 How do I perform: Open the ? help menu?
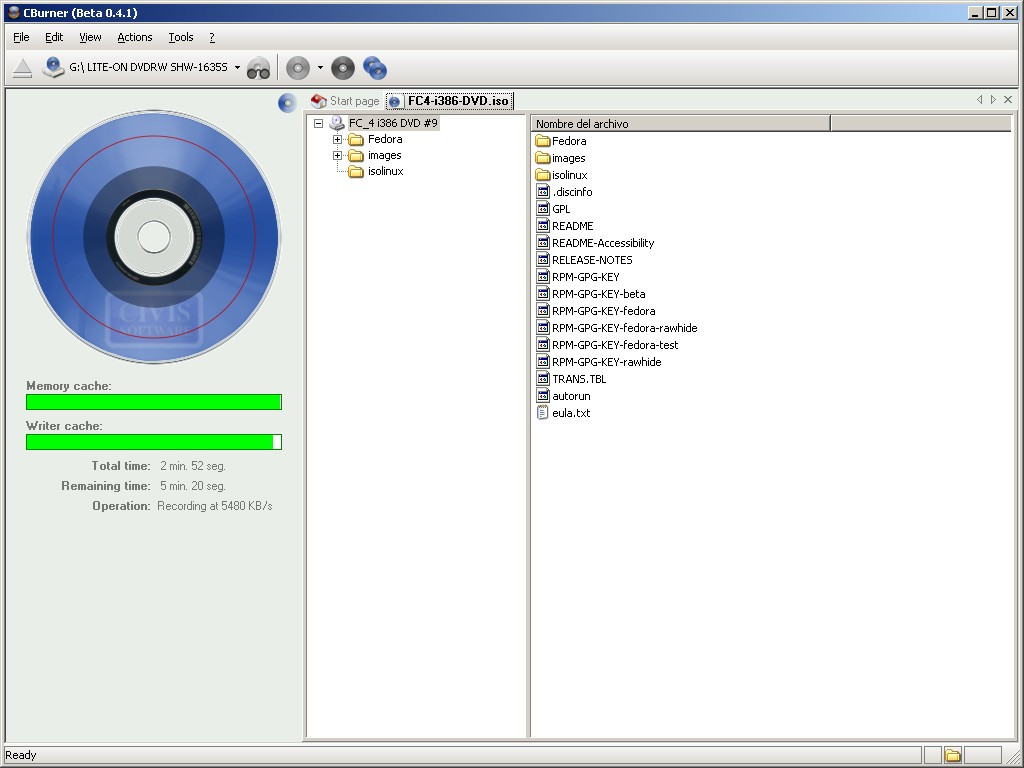click(212, 37)
